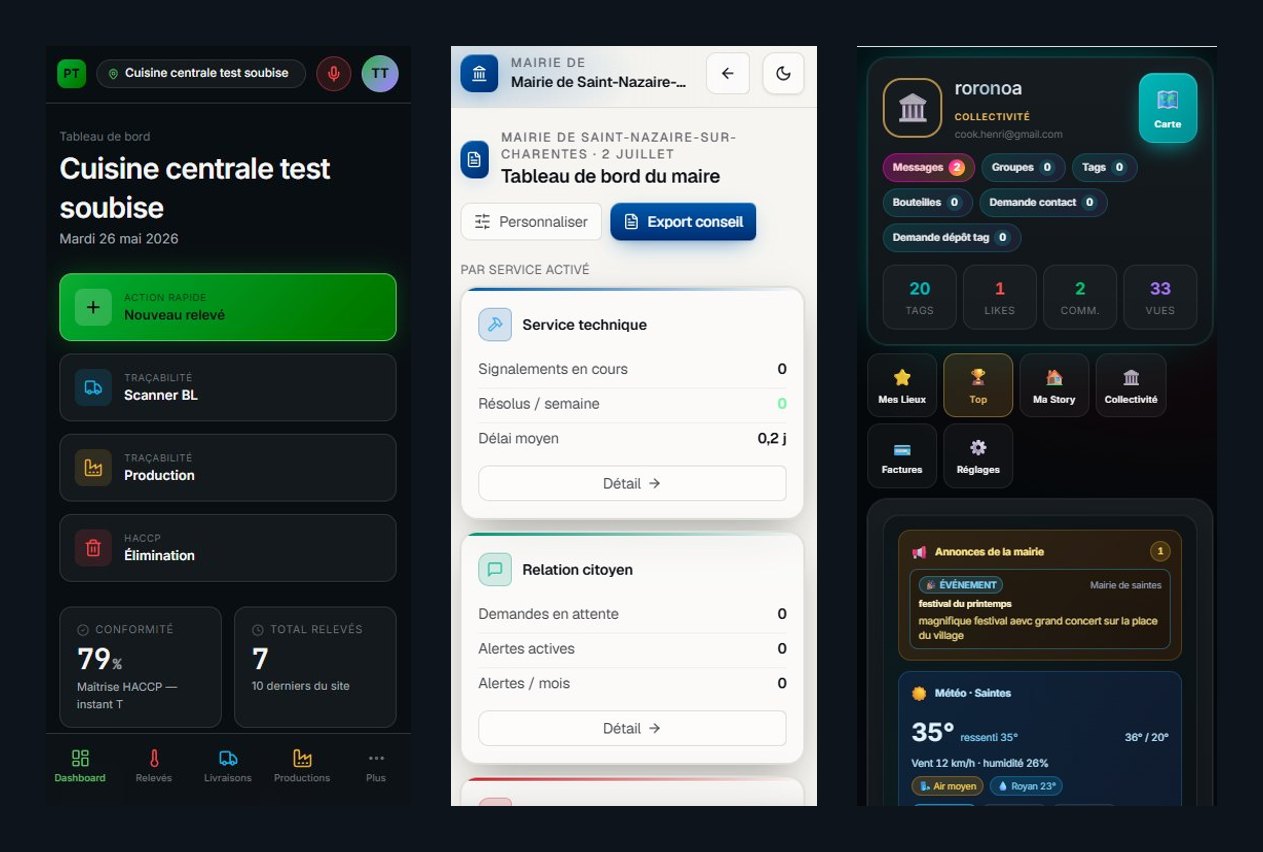Click the Délai moyen row
Screen dimensions: 1263x852
[632, 438]
